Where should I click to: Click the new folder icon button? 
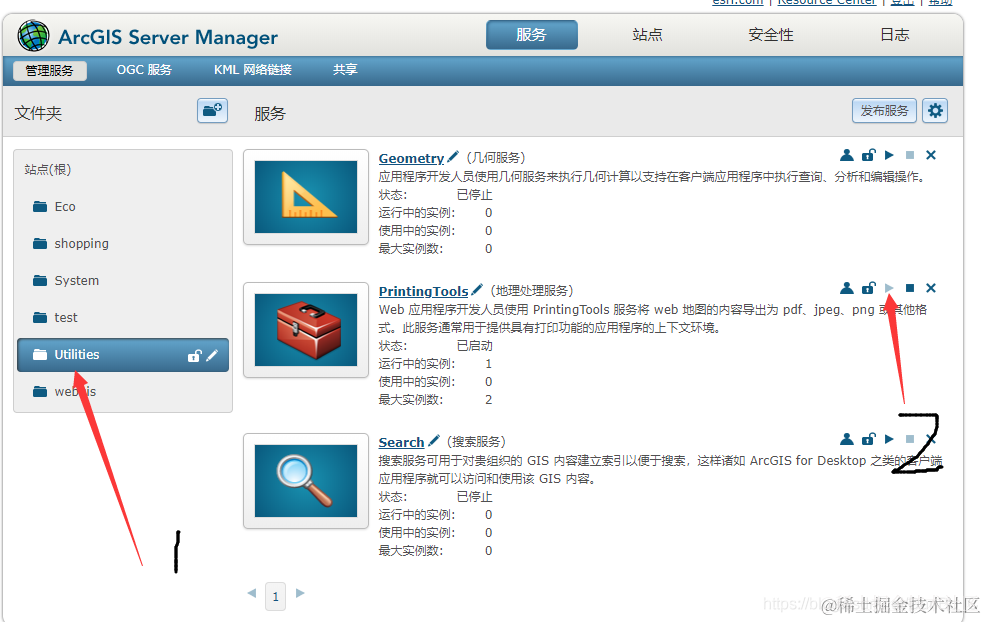coord(212,111)
